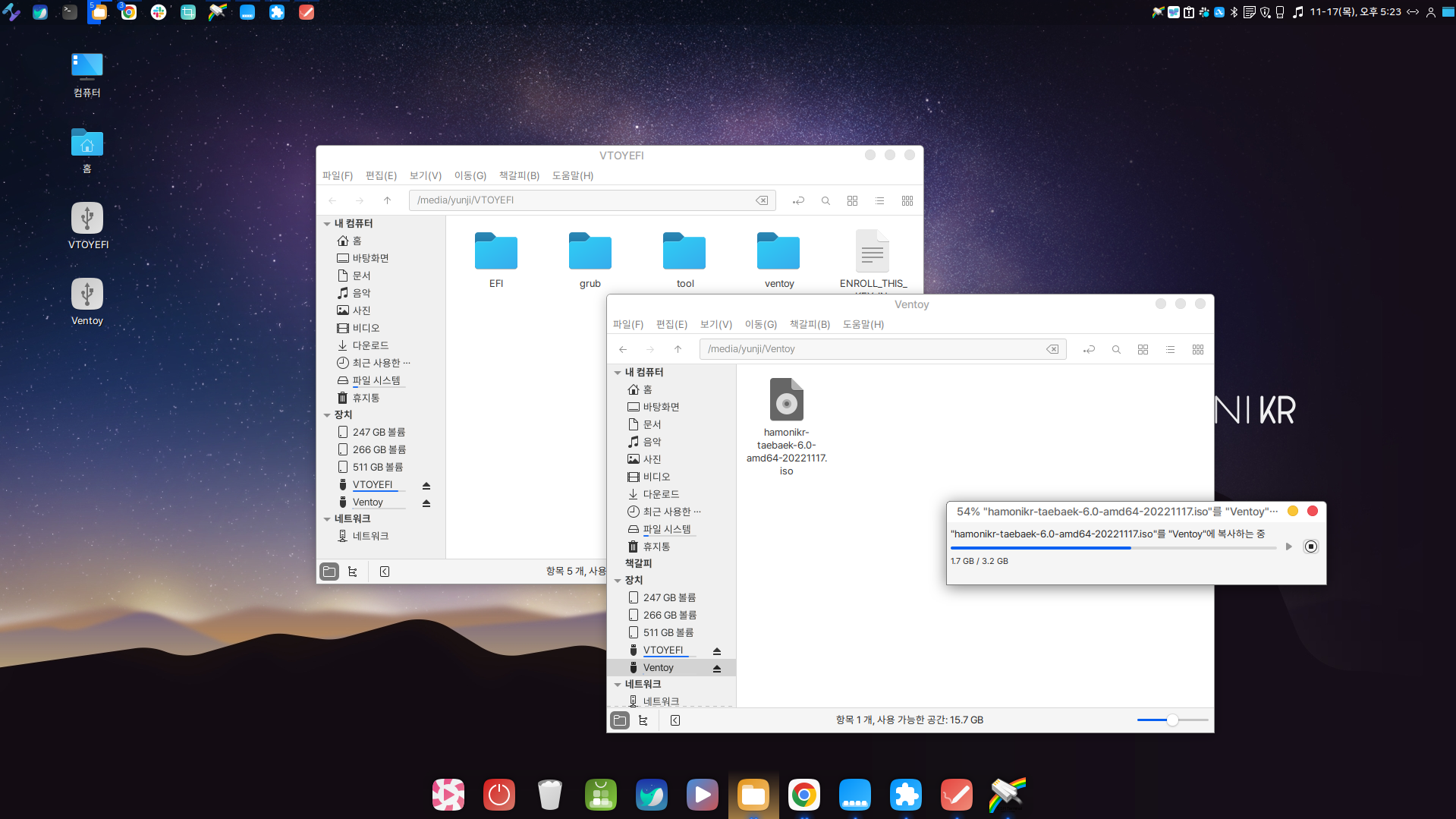Clear the path field in VTOYEFI window
The height and width of the screenshot is (819, 1456).
[x=761, y=200]
